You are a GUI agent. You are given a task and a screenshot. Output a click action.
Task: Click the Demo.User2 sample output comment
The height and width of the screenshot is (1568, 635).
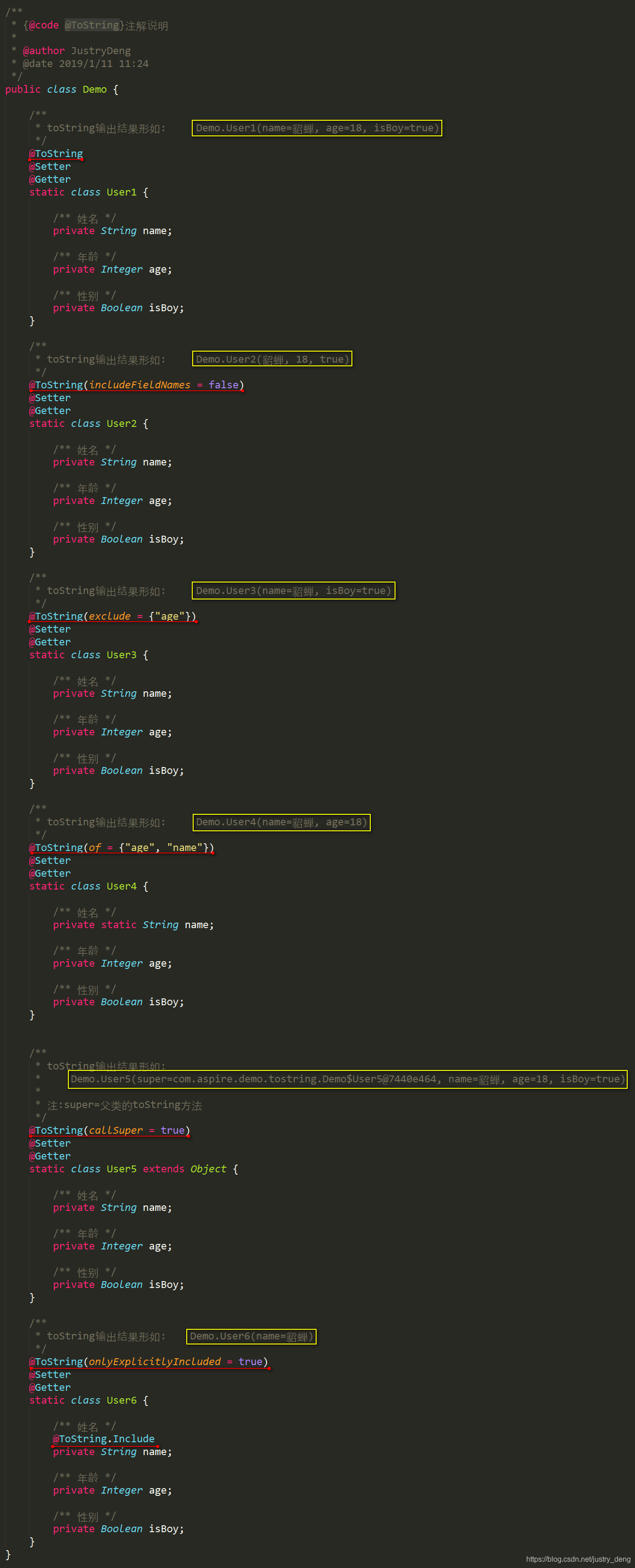pyautogui.click(x=272, y=359)
